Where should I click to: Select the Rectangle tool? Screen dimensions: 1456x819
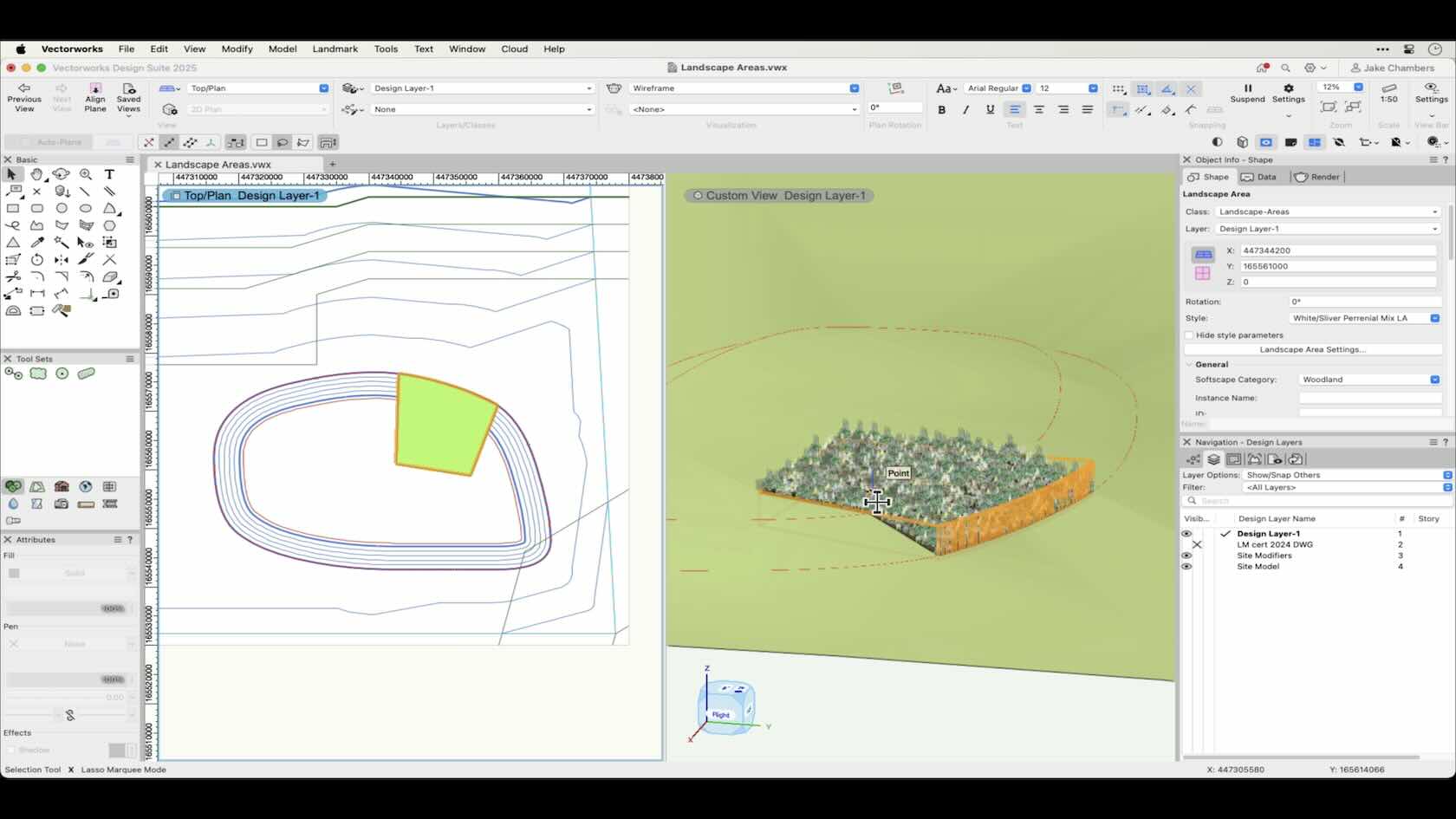point(13,209)
